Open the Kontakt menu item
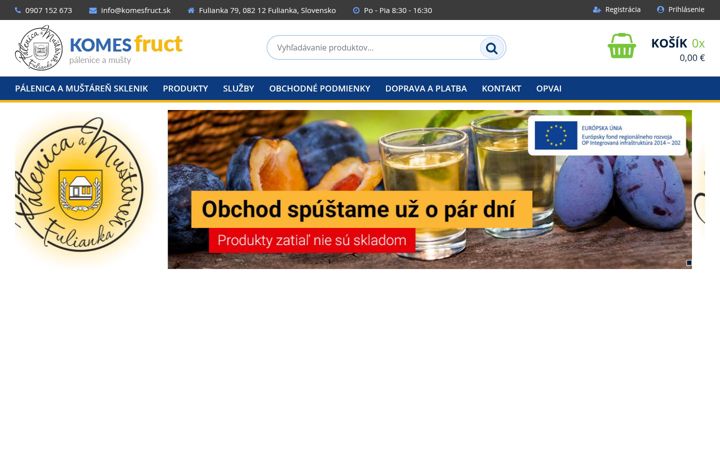 501,89
